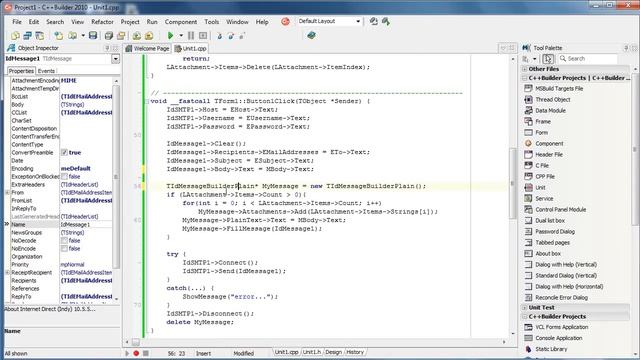This screenshot has height=360, width=640.
Task: Click the MSBuild Targets File icon
Action: (528, 88)
